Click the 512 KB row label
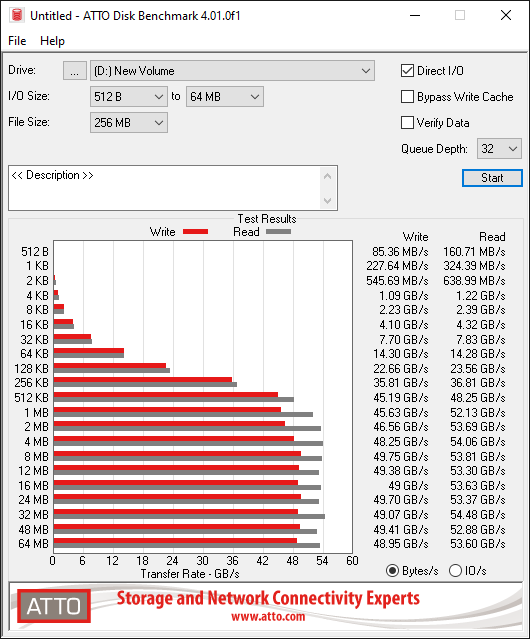 click(x=31, y=398)
